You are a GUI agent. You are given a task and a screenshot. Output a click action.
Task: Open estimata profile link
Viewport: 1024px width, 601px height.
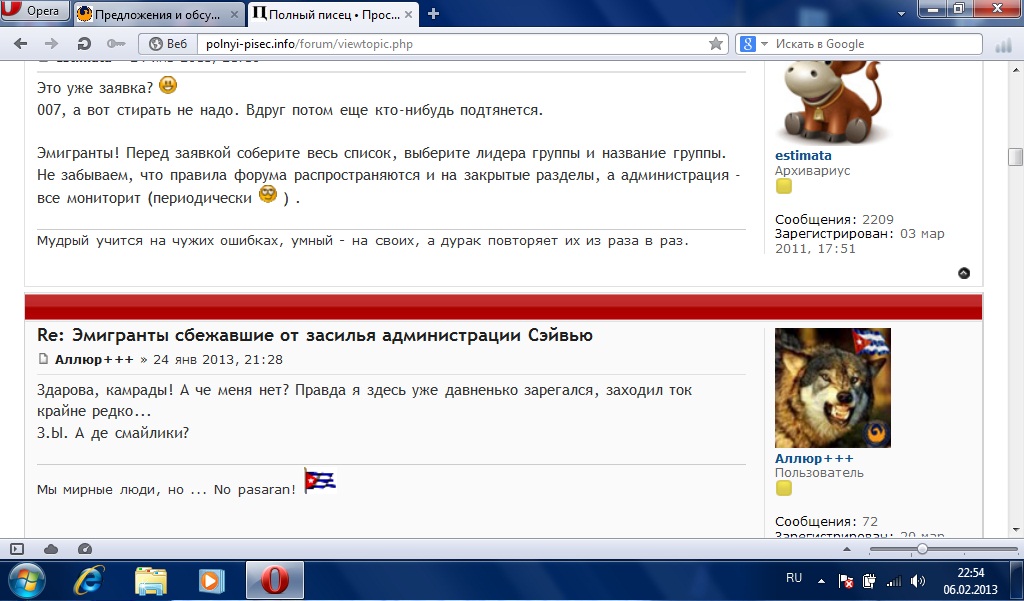[803, 155]
